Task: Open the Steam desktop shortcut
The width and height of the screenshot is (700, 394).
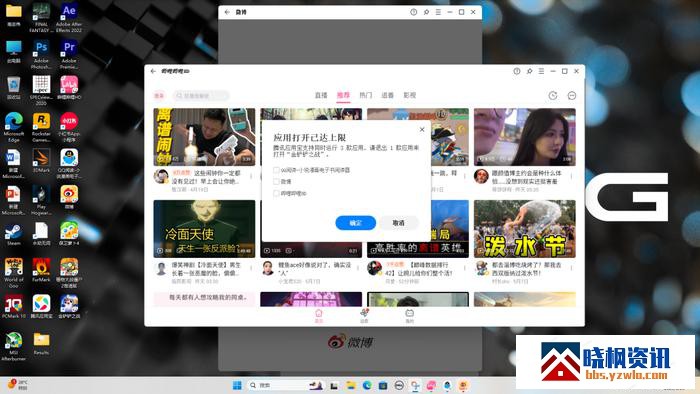Action: tap(14, 234)
